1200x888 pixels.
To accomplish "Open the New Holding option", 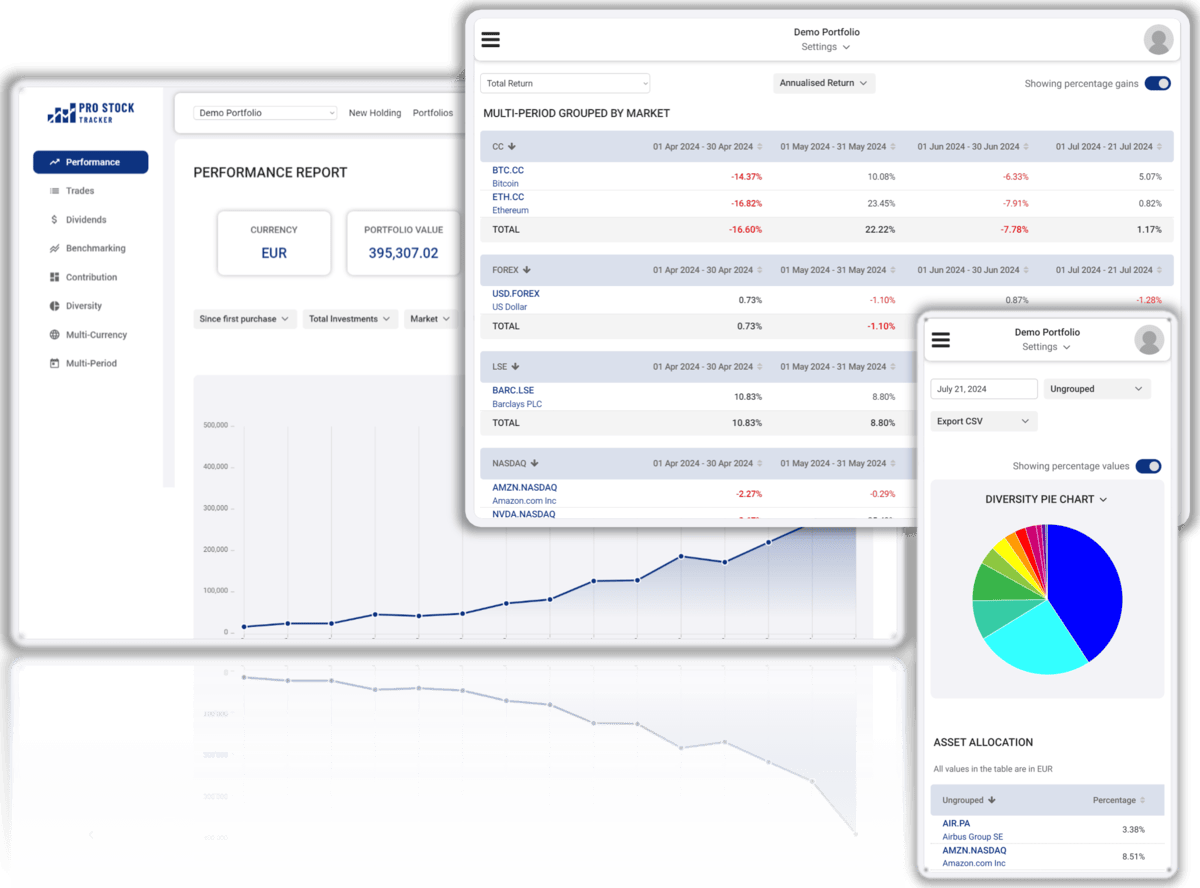I will pos(374,113).
